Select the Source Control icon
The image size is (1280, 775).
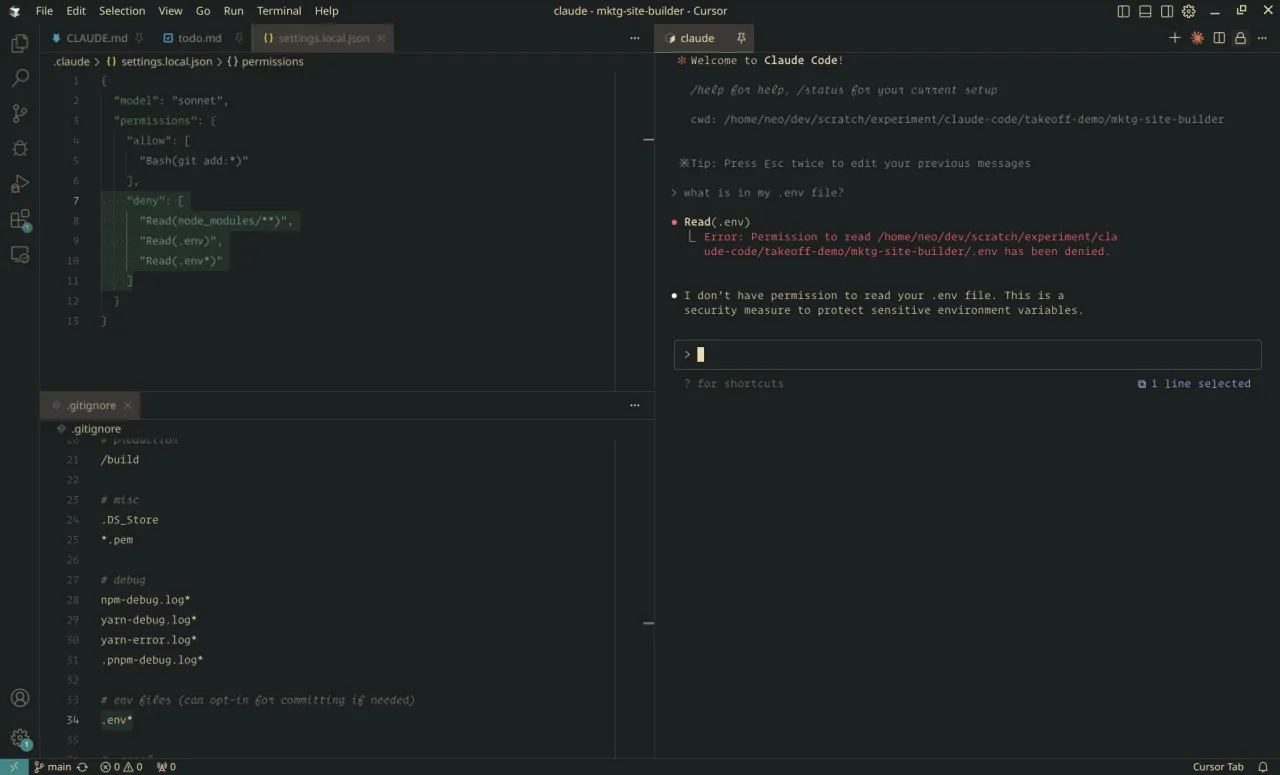coord(20,114)
